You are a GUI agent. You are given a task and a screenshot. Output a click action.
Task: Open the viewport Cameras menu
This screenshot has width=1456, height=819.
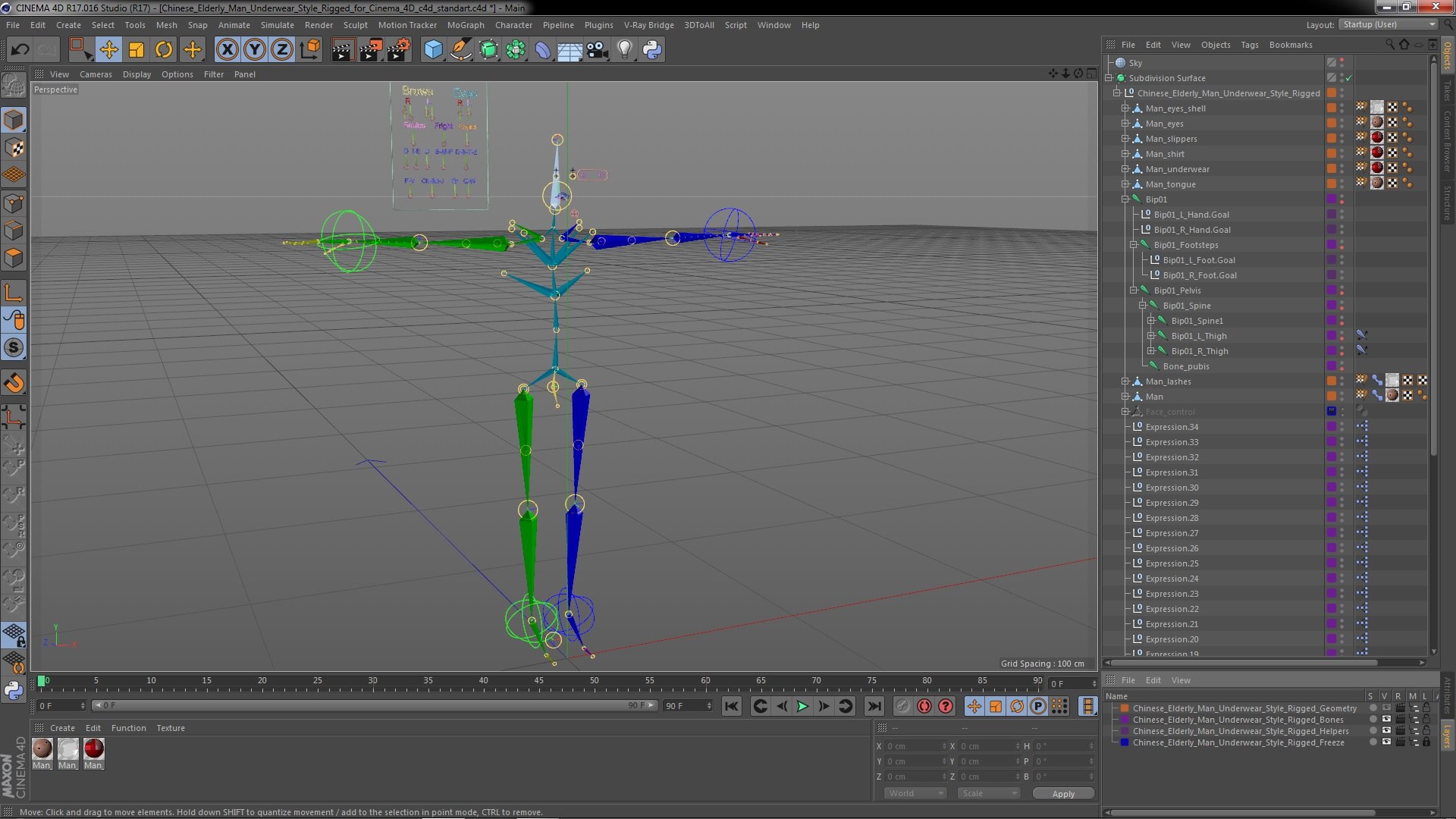(96, 74)
